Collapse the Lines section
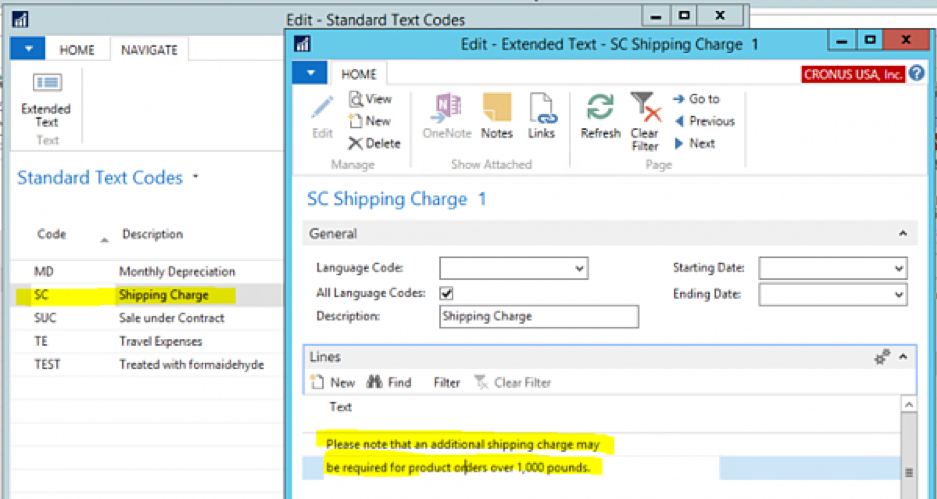The height and width of the screenshot is (499, 937). coord(903,357)
